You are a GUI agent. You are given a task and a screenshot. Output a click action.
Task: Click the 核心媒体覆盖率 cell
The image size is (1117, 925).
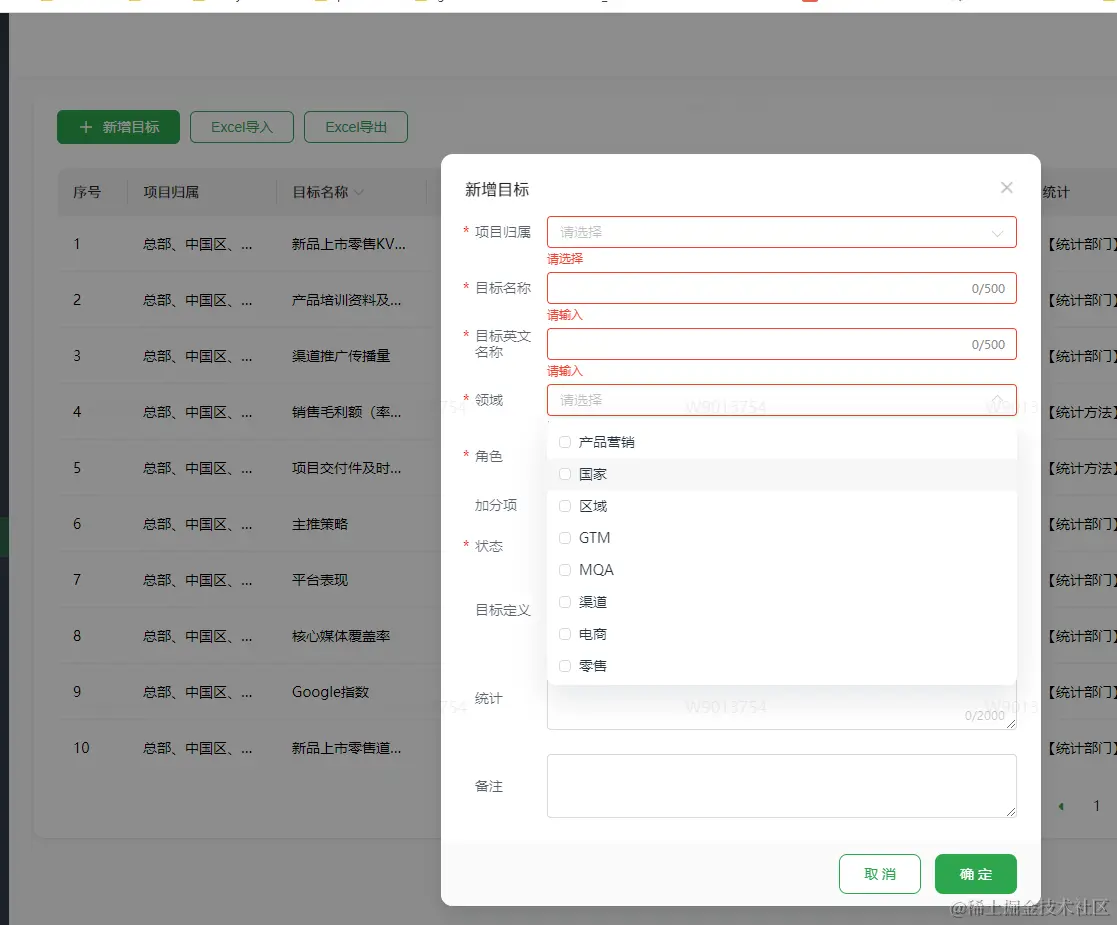[x=341, y=636]
